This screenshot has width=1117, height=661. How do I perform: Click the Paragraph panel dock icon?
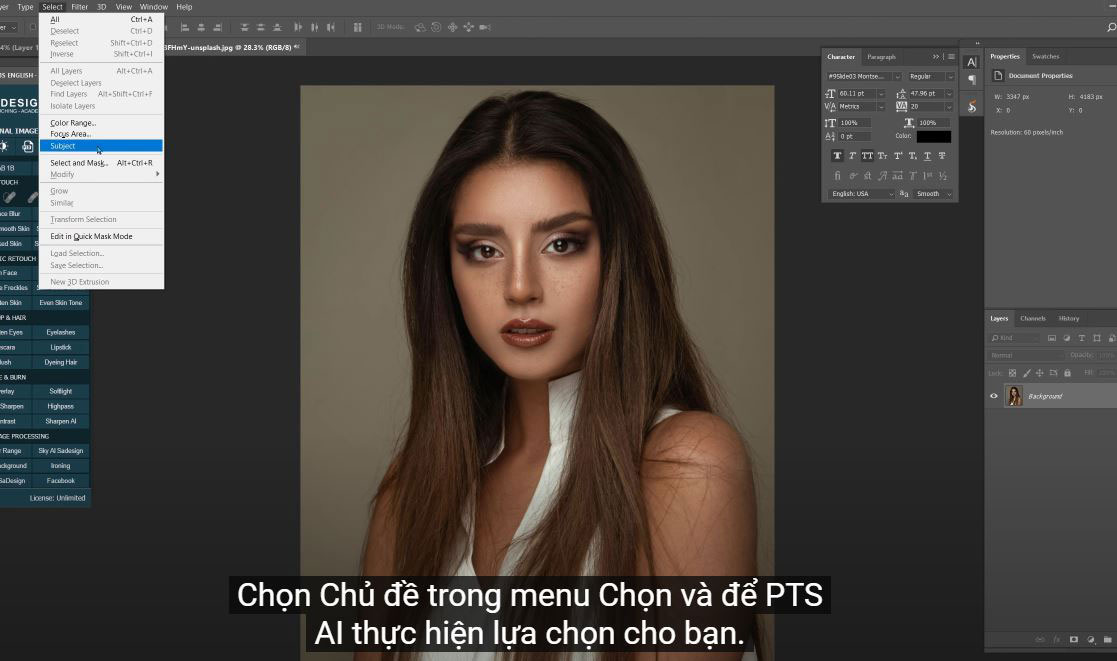coord(971,80)
